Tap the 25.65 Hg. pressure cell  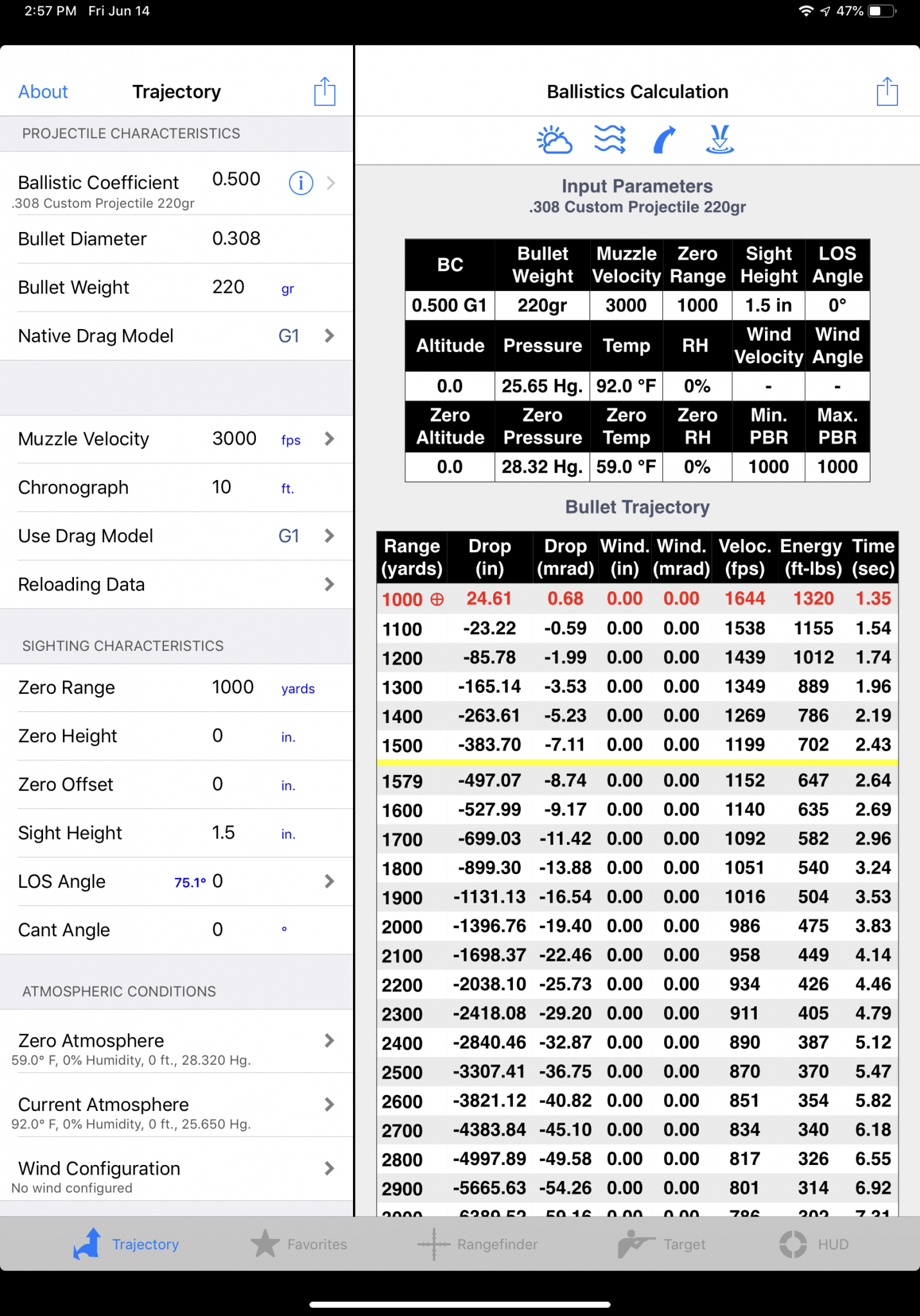pyautogui.click(x=543, y=386)
